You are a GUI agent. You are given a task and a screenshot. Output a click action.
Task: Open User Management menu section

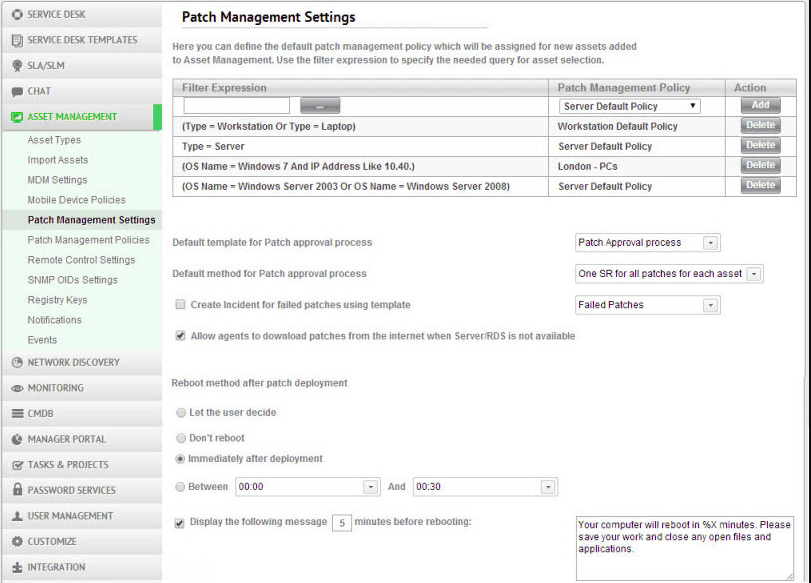point(82,516)
